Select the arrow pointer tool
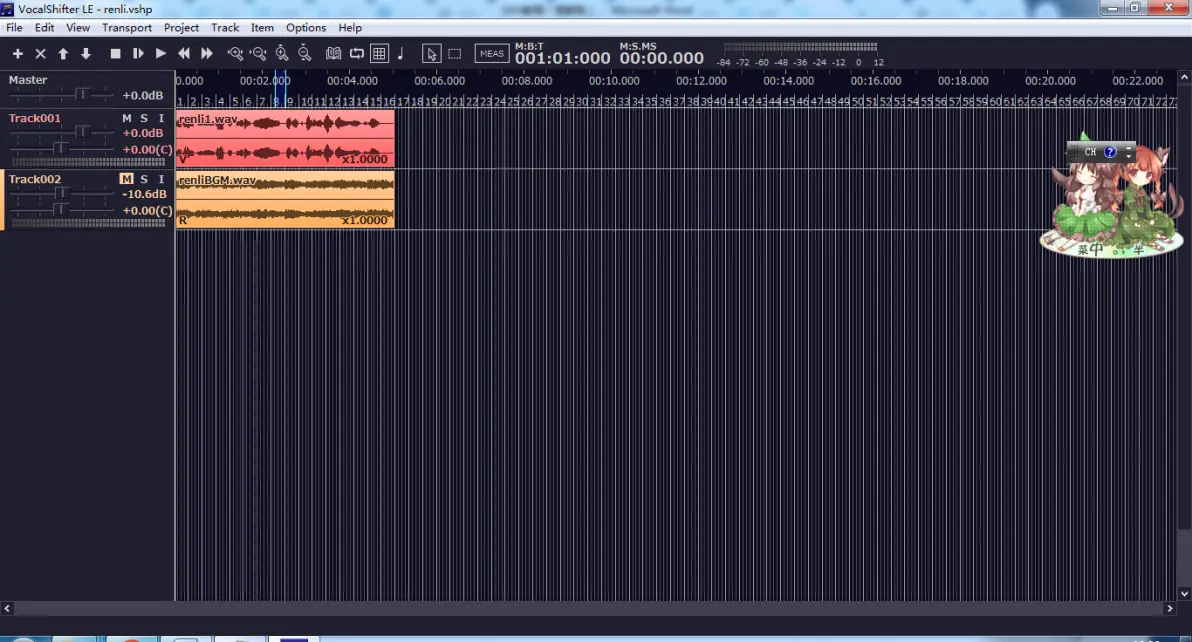Viewport: 1192px width, 642px height. (431, 54)
